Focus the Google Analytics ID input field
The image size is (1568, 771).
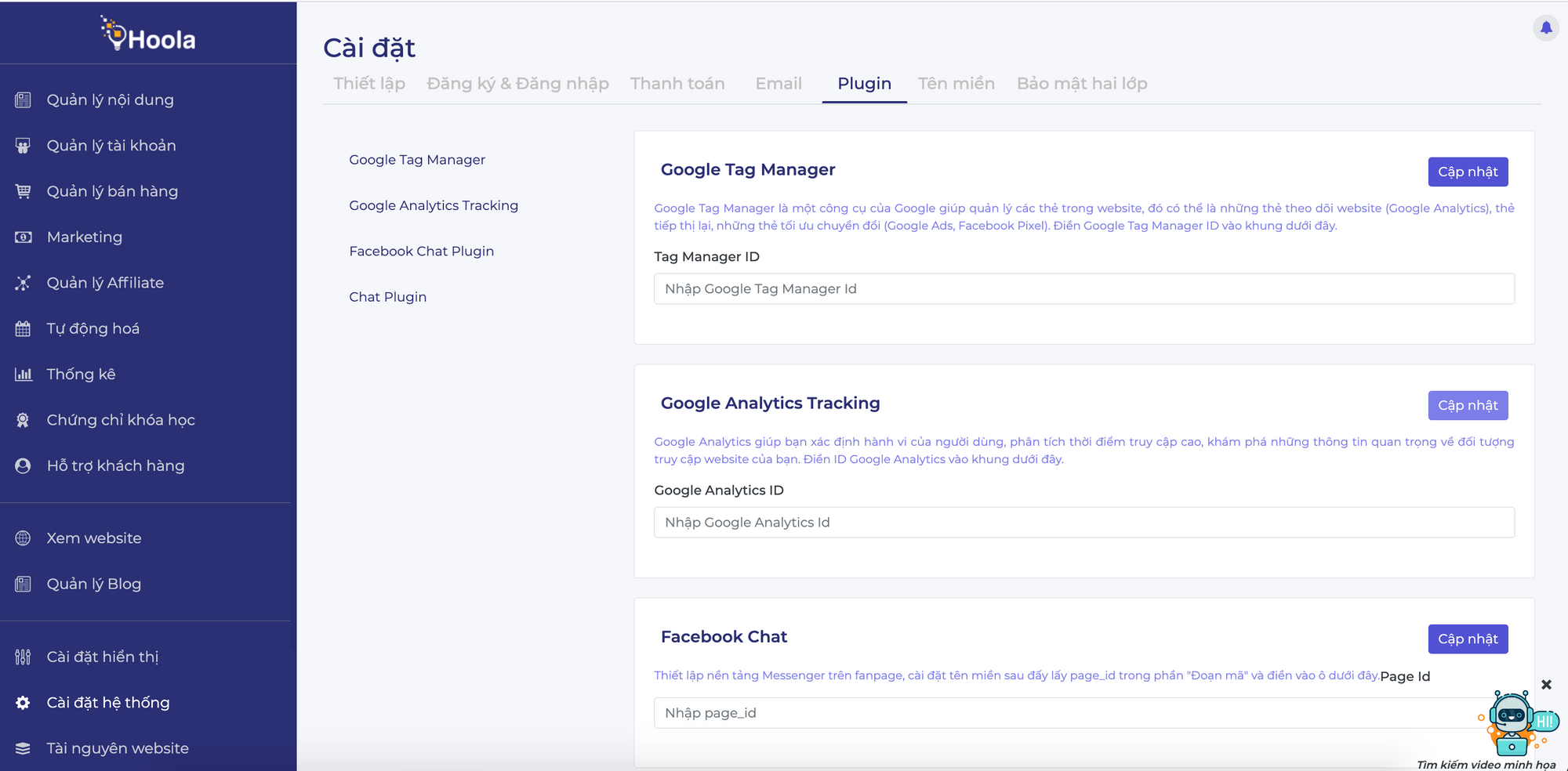coord(1084,522)
